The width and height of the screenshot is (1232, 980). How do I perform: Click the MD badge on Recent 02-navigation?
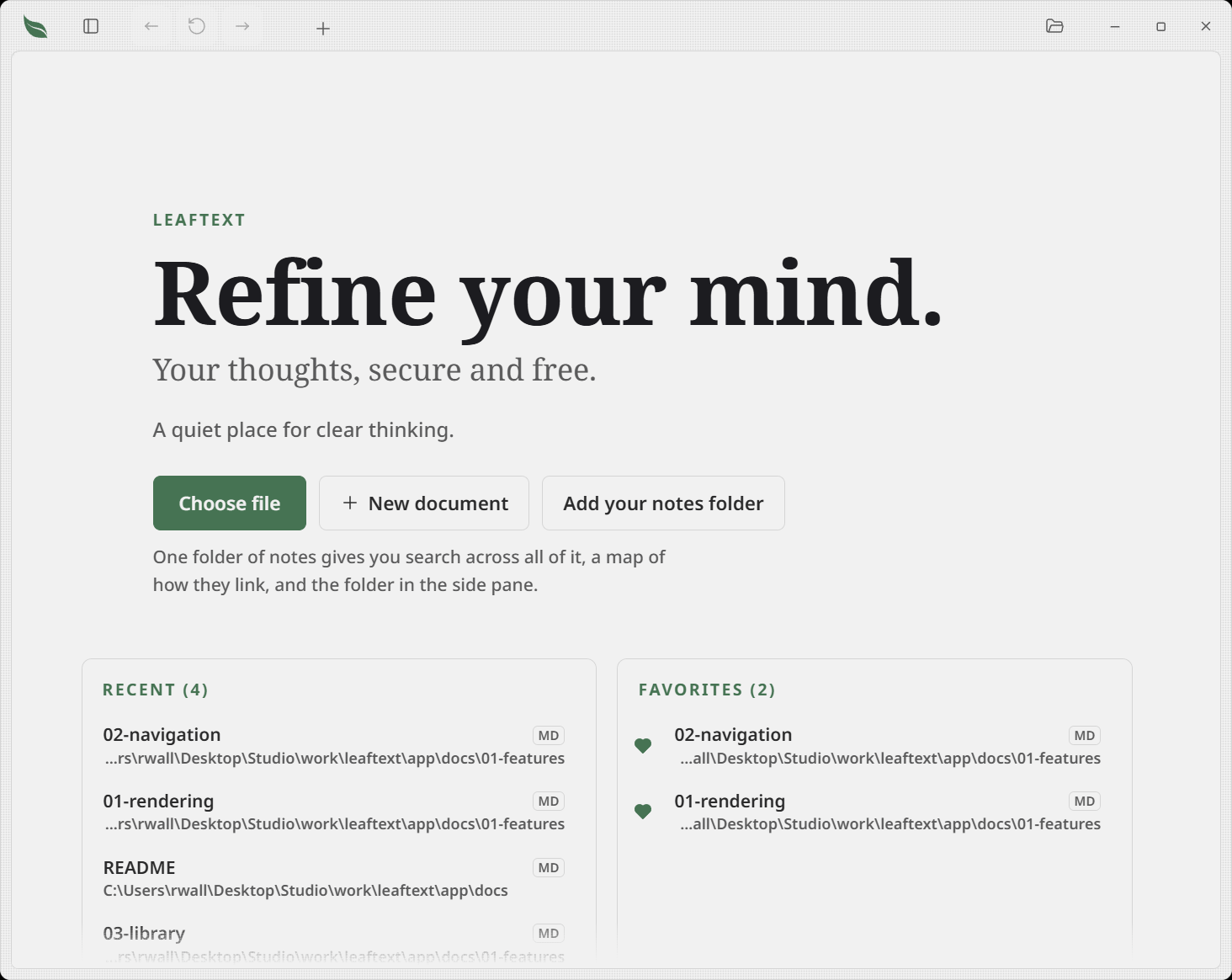[x=549, y=736]
